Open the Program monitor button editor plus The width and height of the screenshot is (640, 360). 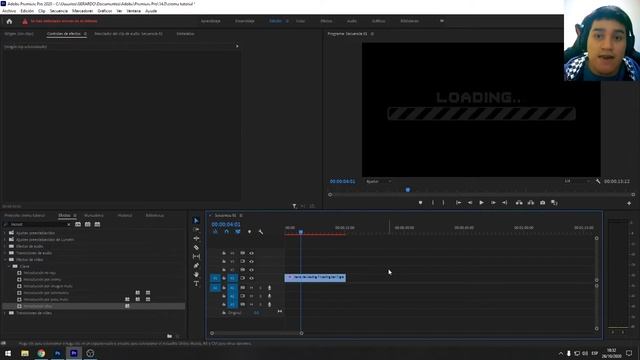point(629,203)
